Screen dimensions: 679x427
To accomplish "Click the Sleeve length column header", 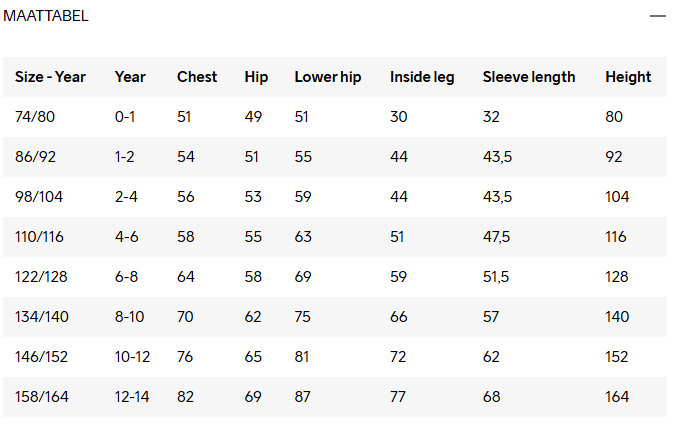I will tap(529, 77).
